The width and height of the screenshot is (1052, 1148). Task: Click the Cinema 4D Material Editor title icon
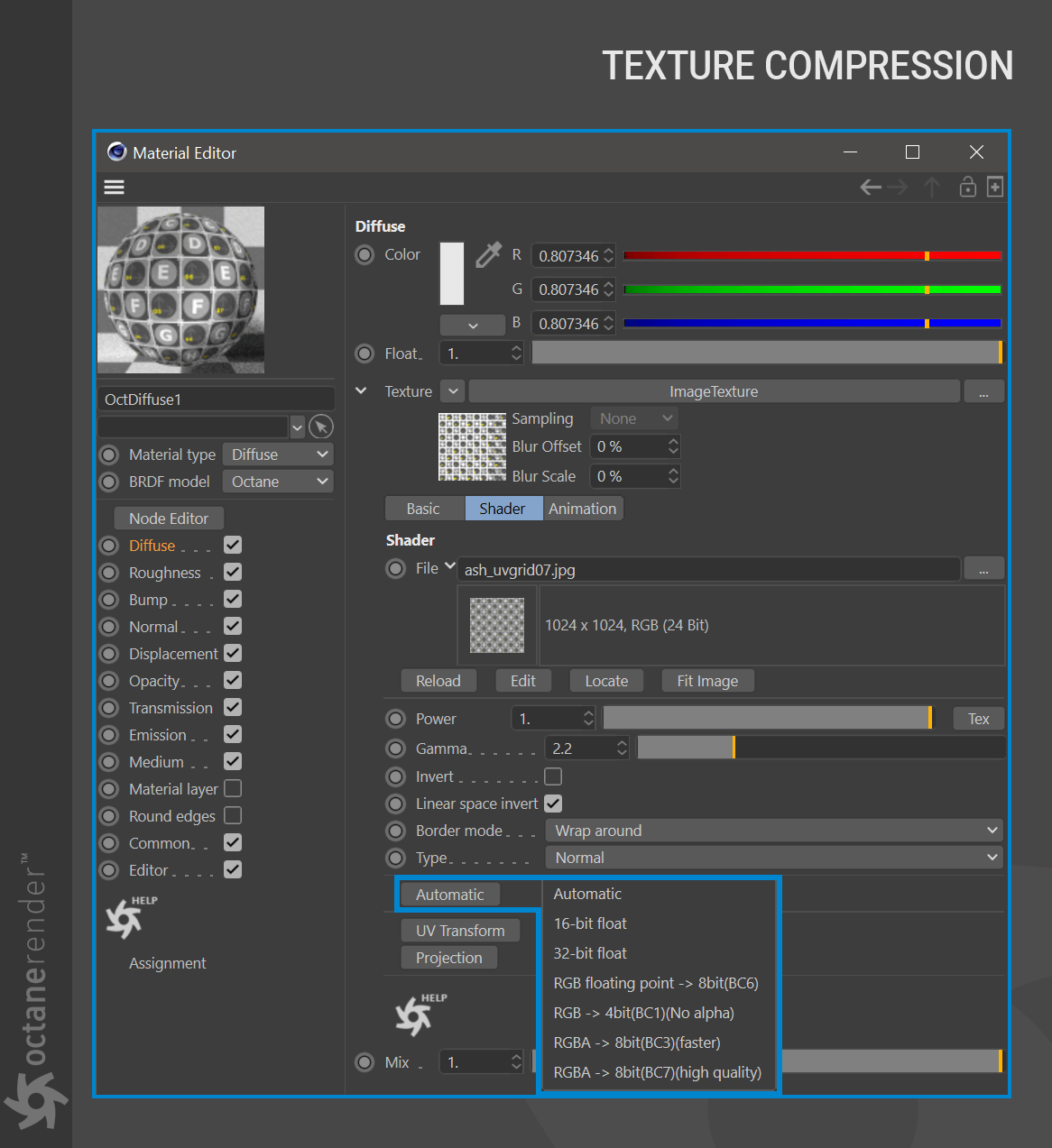point(116,152)
